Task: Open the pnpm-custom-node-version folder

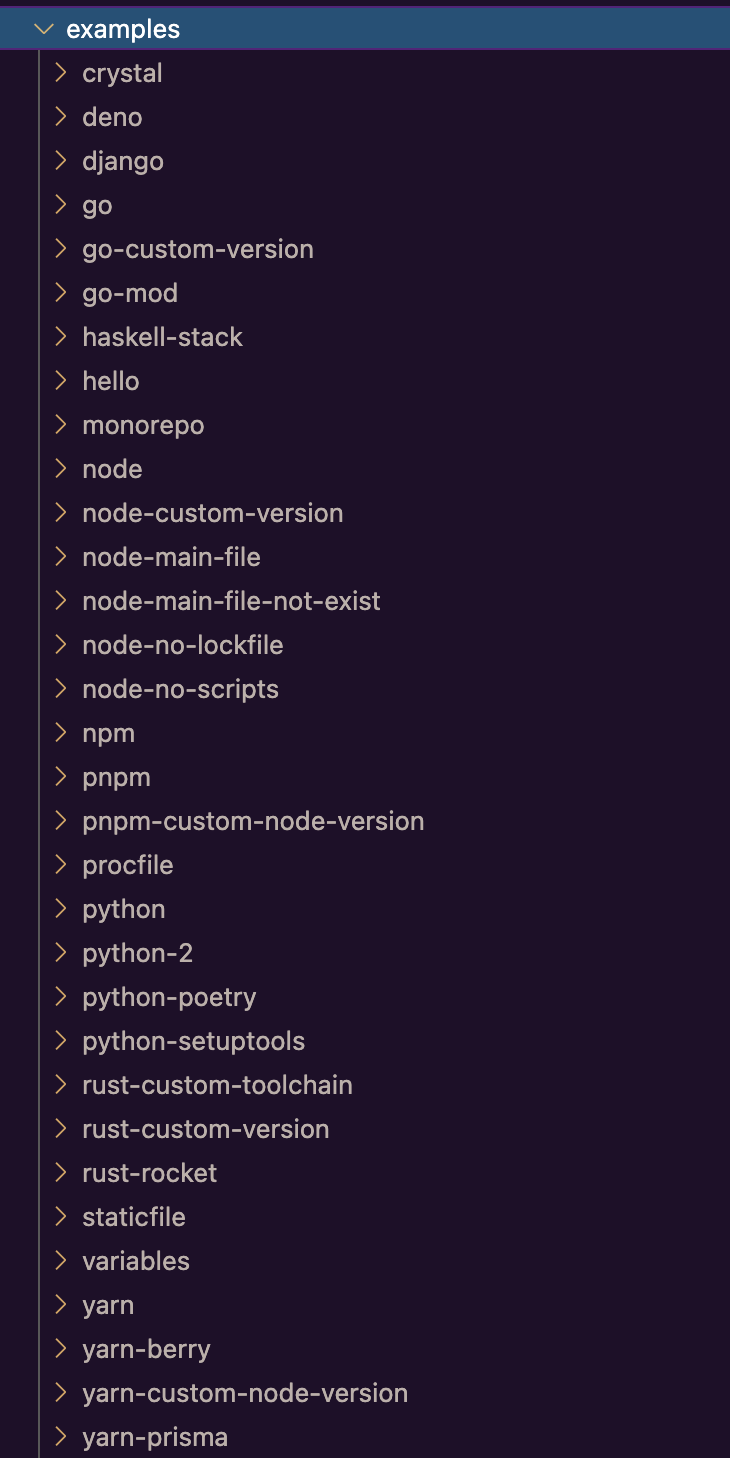Action: click(x=252, y=820)
